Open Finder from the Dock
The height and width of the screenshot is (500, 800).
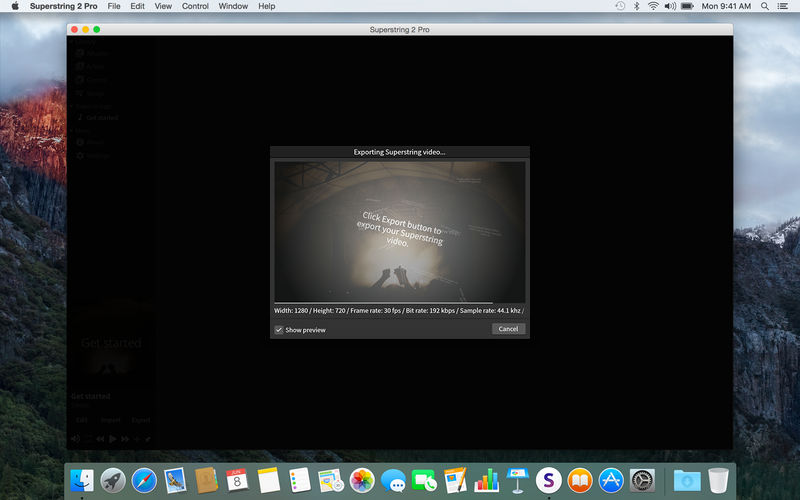82,480
